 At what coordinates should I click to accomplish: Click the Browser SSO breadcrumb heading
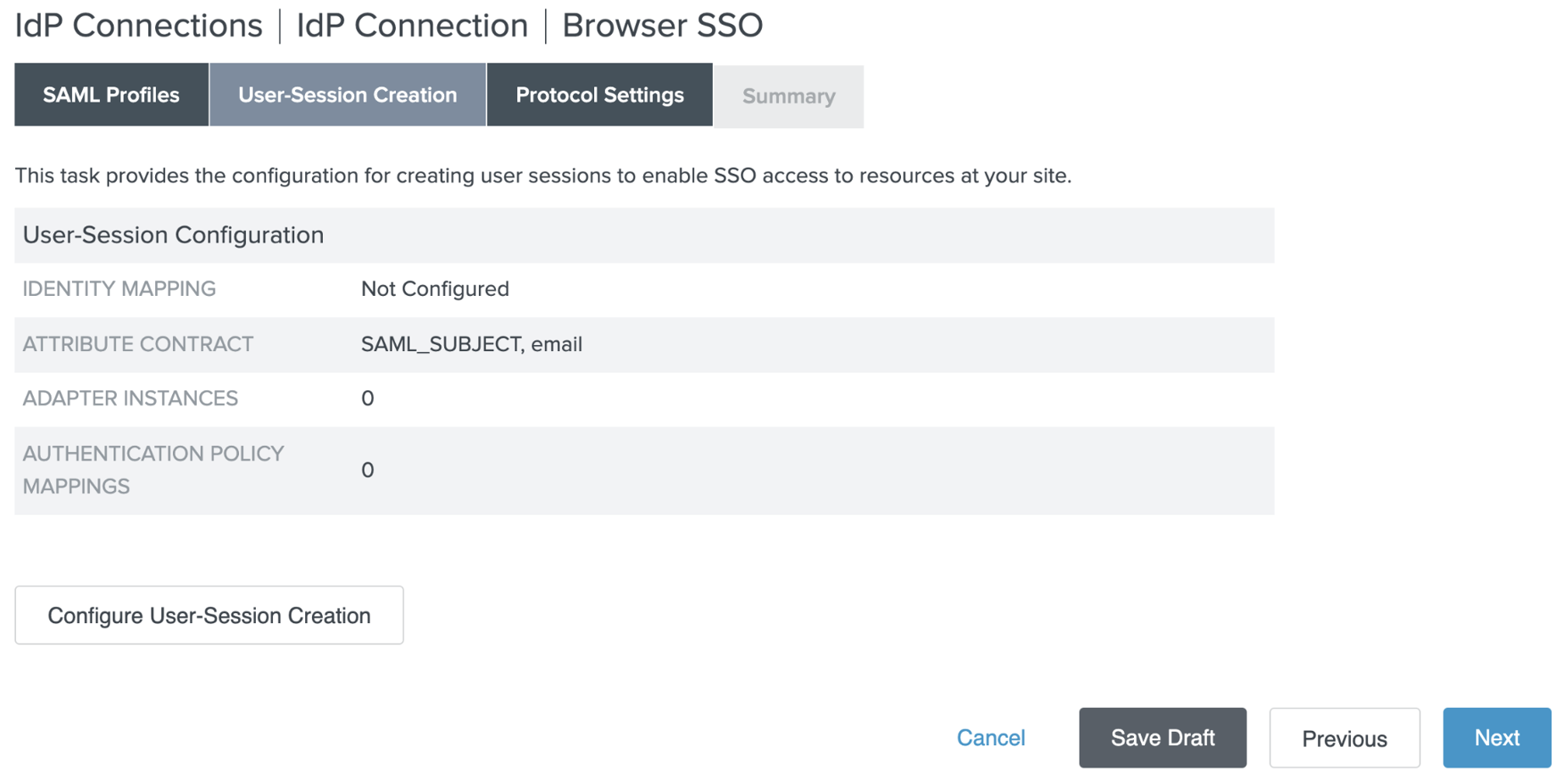[662, 25]
